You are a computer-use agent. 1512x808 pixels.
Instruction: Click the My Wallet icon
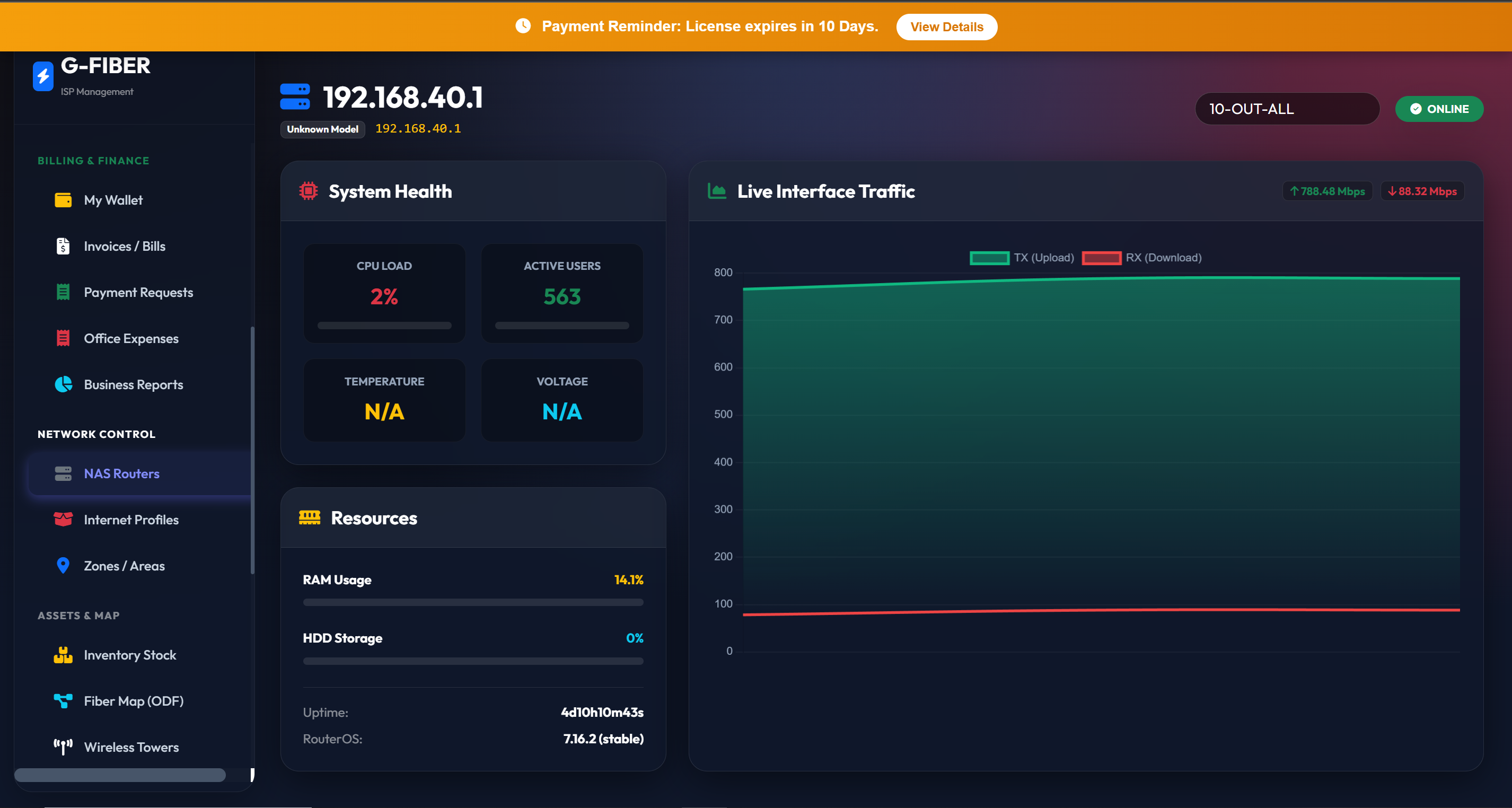tap(63, 200)
